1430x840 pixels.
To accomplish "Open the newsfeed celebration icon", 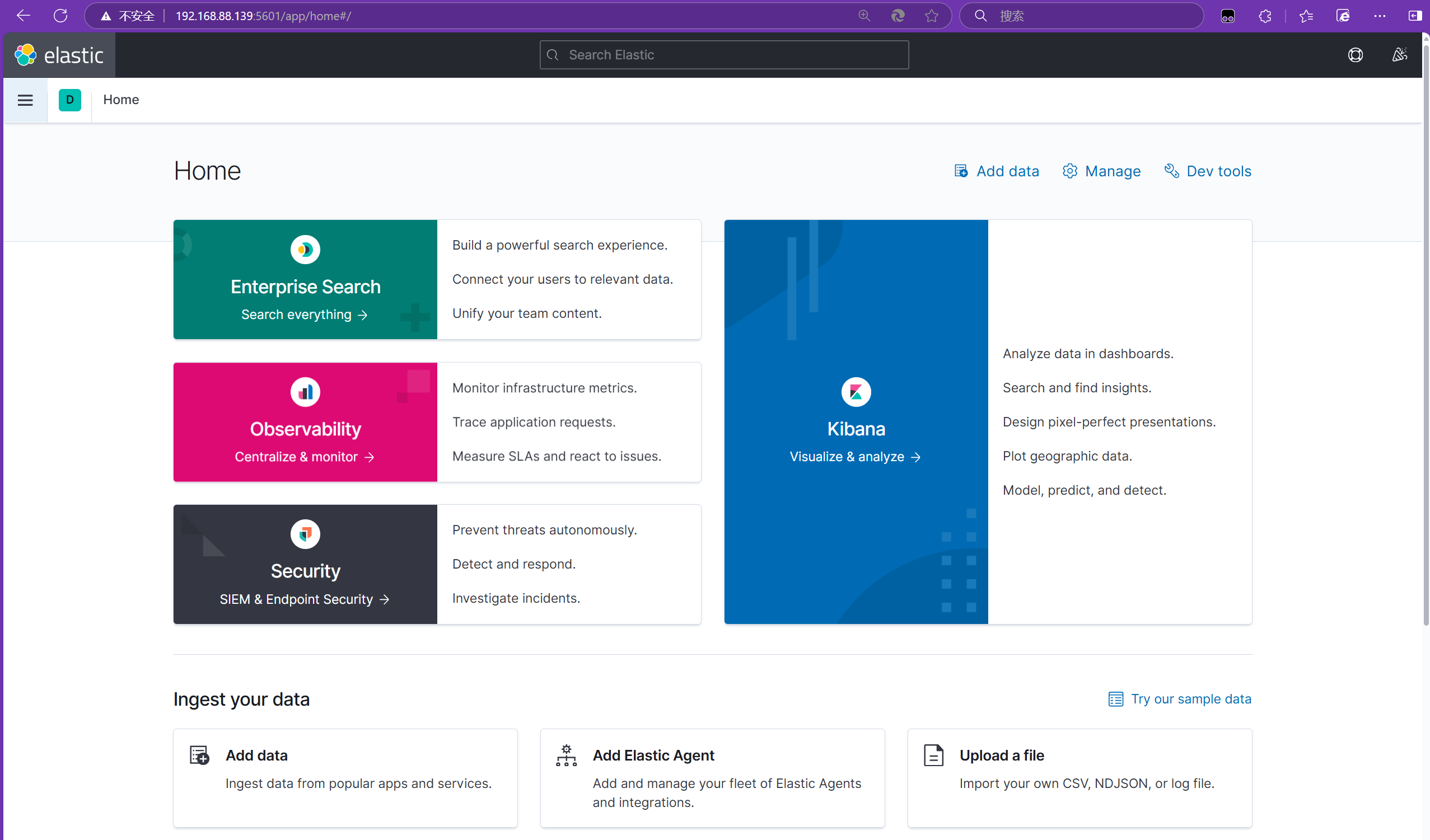I will (1399, 55).
